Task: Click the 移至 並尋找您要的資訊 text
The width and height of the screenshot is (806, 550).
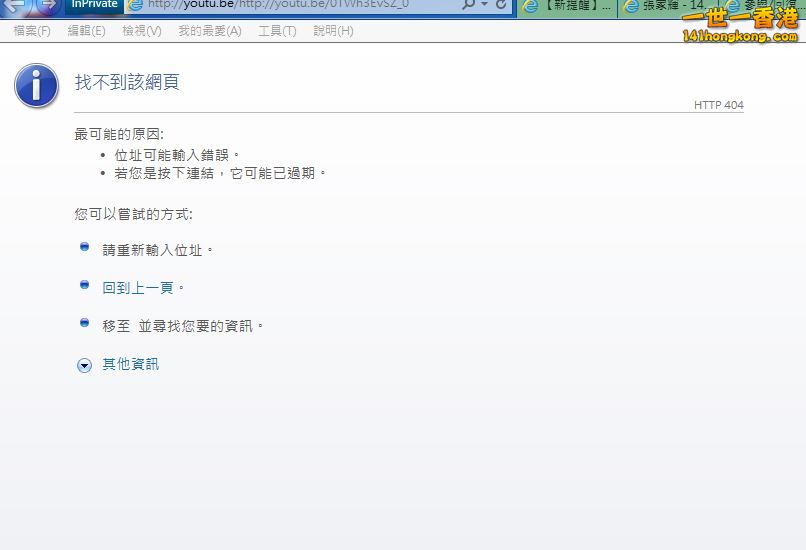Action: (182, 326)
